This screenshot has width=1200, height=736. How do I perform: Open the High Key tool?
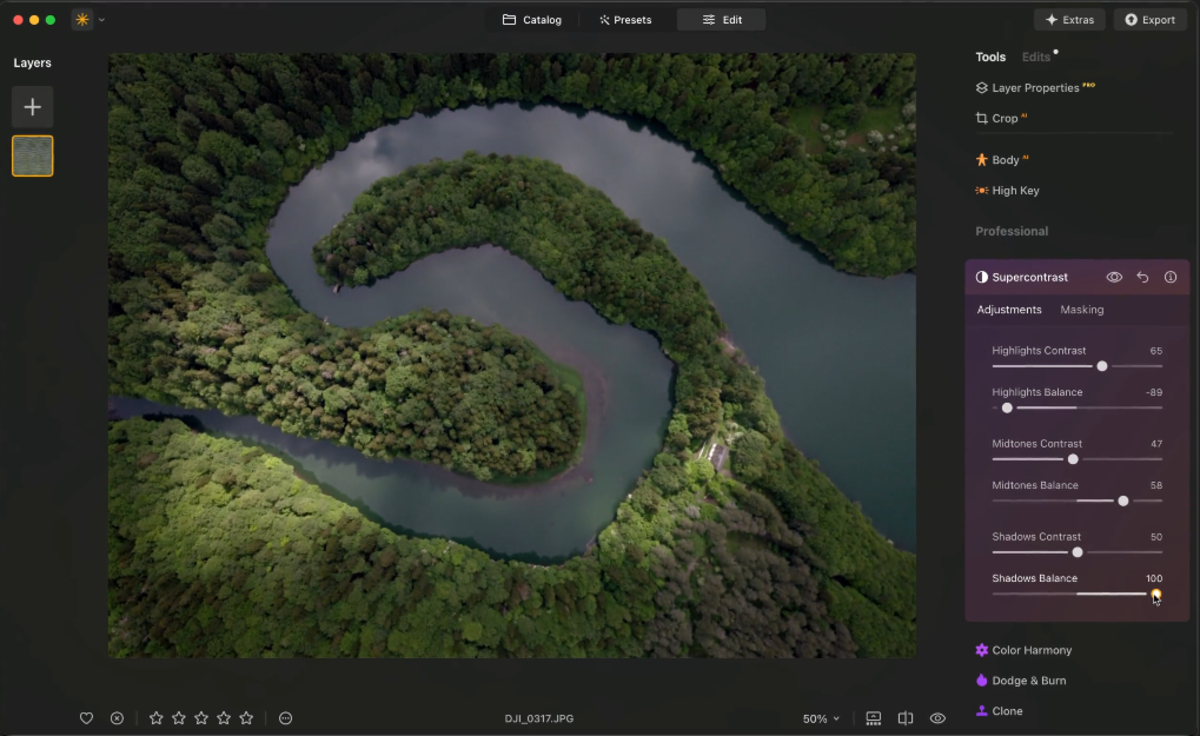[1014, 190]
